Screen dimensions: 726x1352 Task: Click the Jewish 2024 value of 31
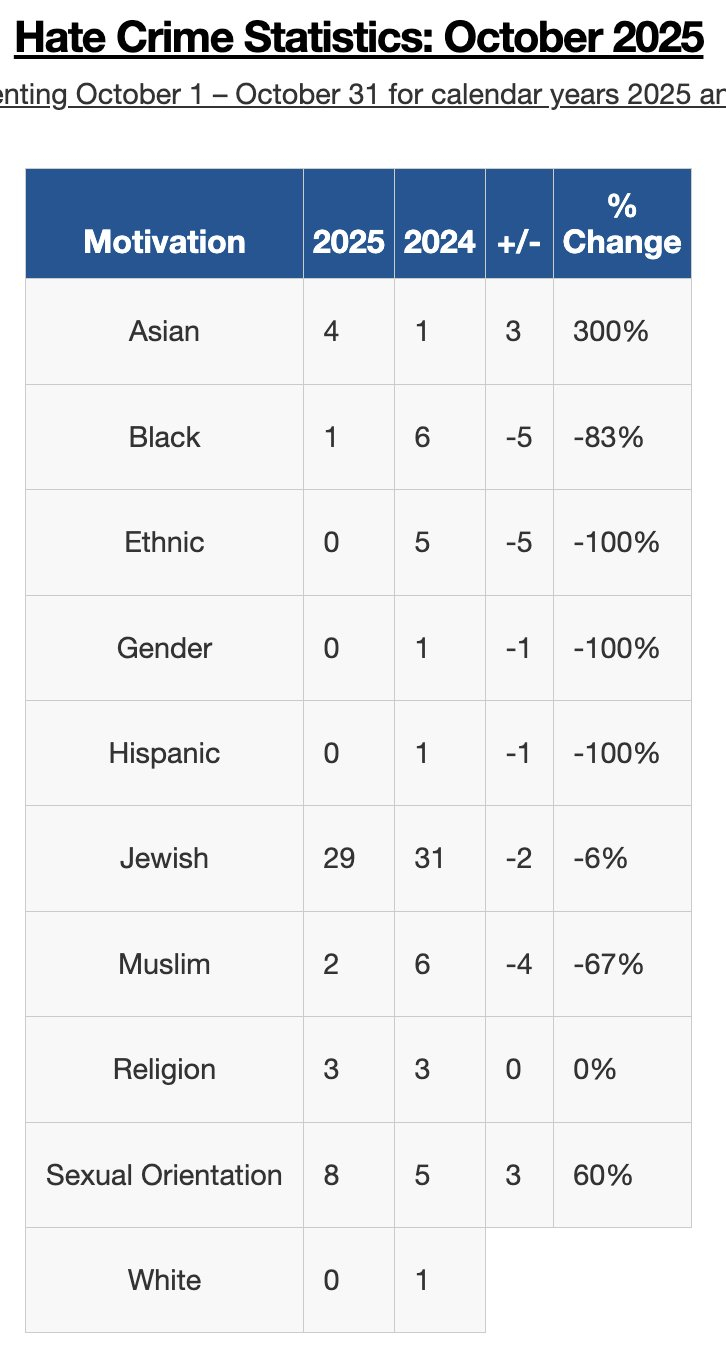click(429, 858)
